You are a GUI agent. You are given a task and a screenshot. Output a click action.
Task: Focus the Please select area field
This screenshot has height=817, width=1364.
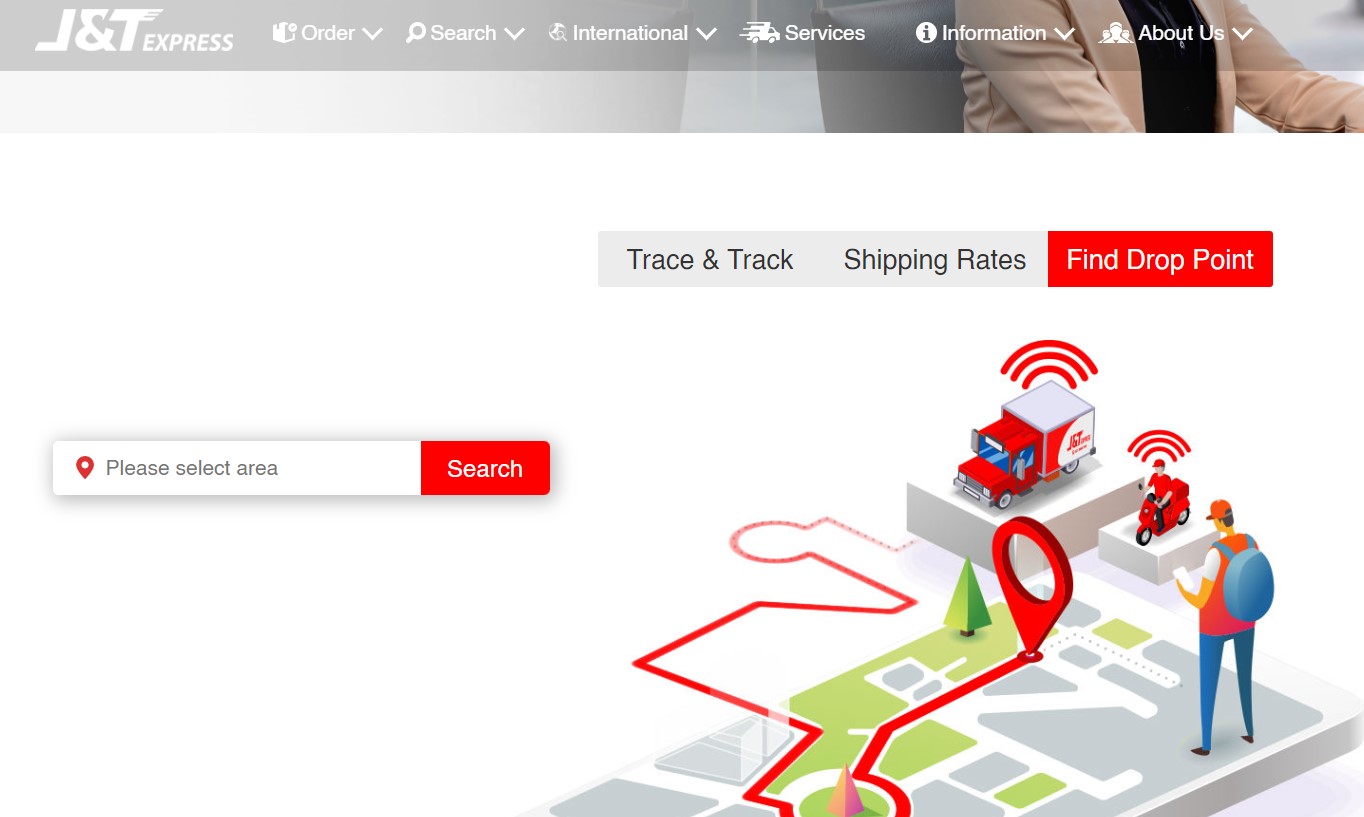tap(237, 468)
